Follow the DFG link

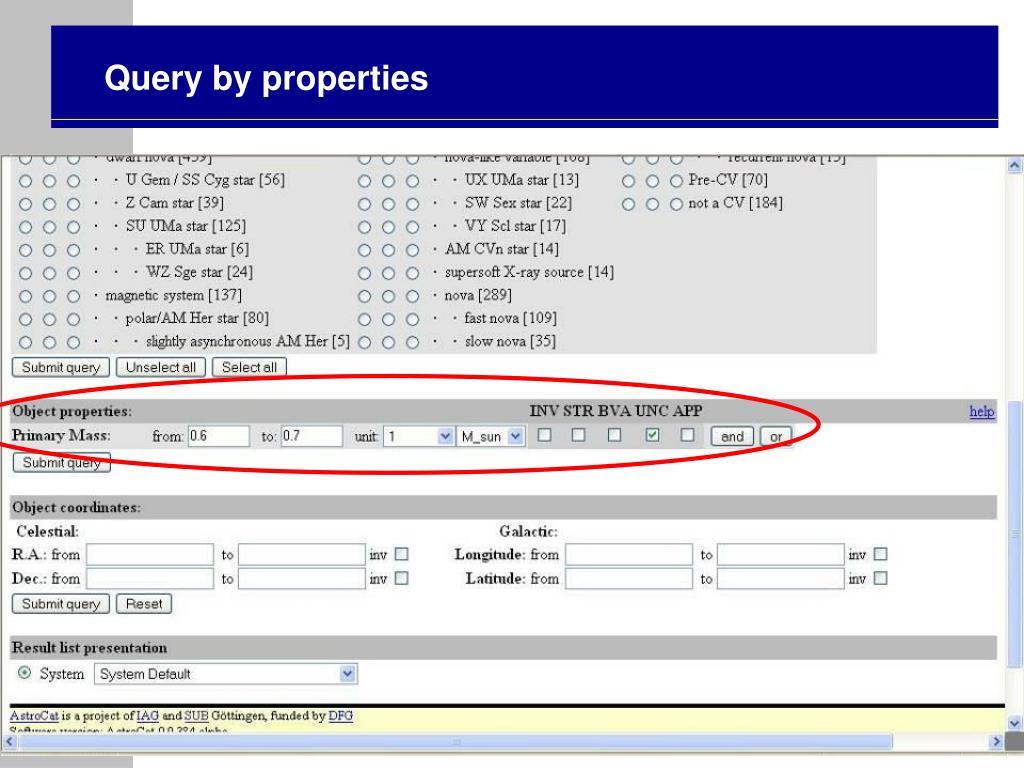340,716
